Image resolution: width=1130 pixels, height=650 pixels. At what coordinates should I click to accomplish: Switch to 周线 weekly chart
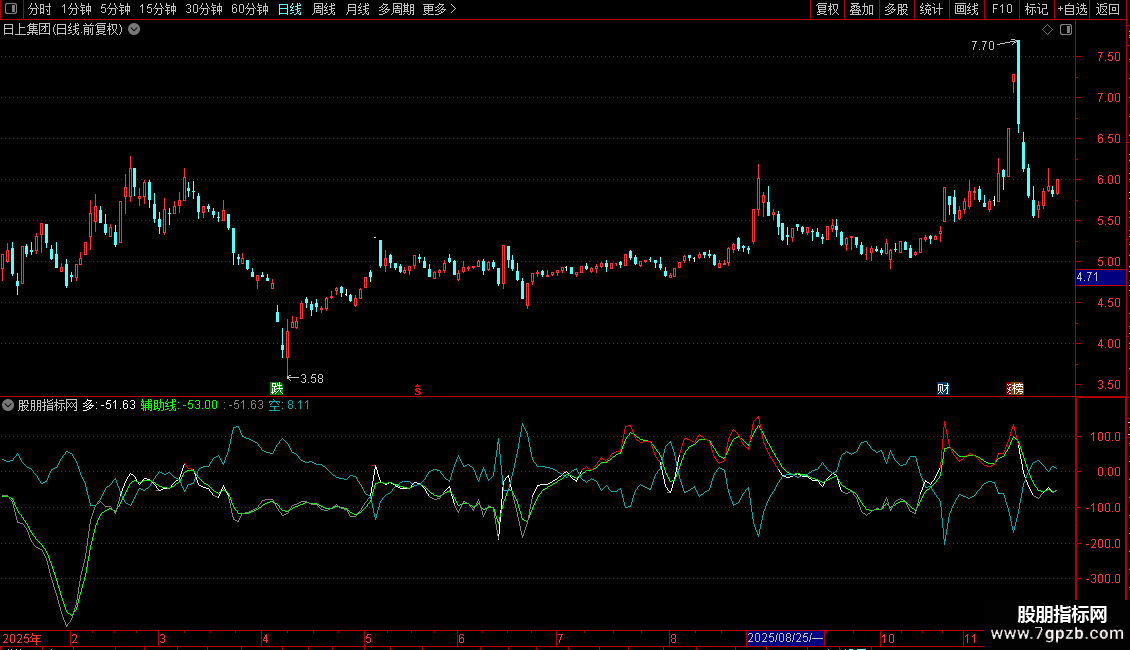pos(324,9)
